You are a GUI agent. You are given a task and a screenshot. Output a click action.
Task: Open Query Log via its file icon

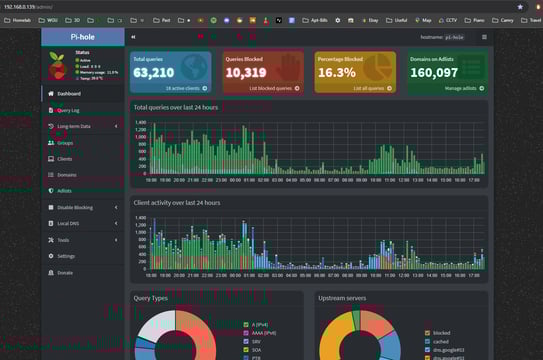tap(51, 110)
